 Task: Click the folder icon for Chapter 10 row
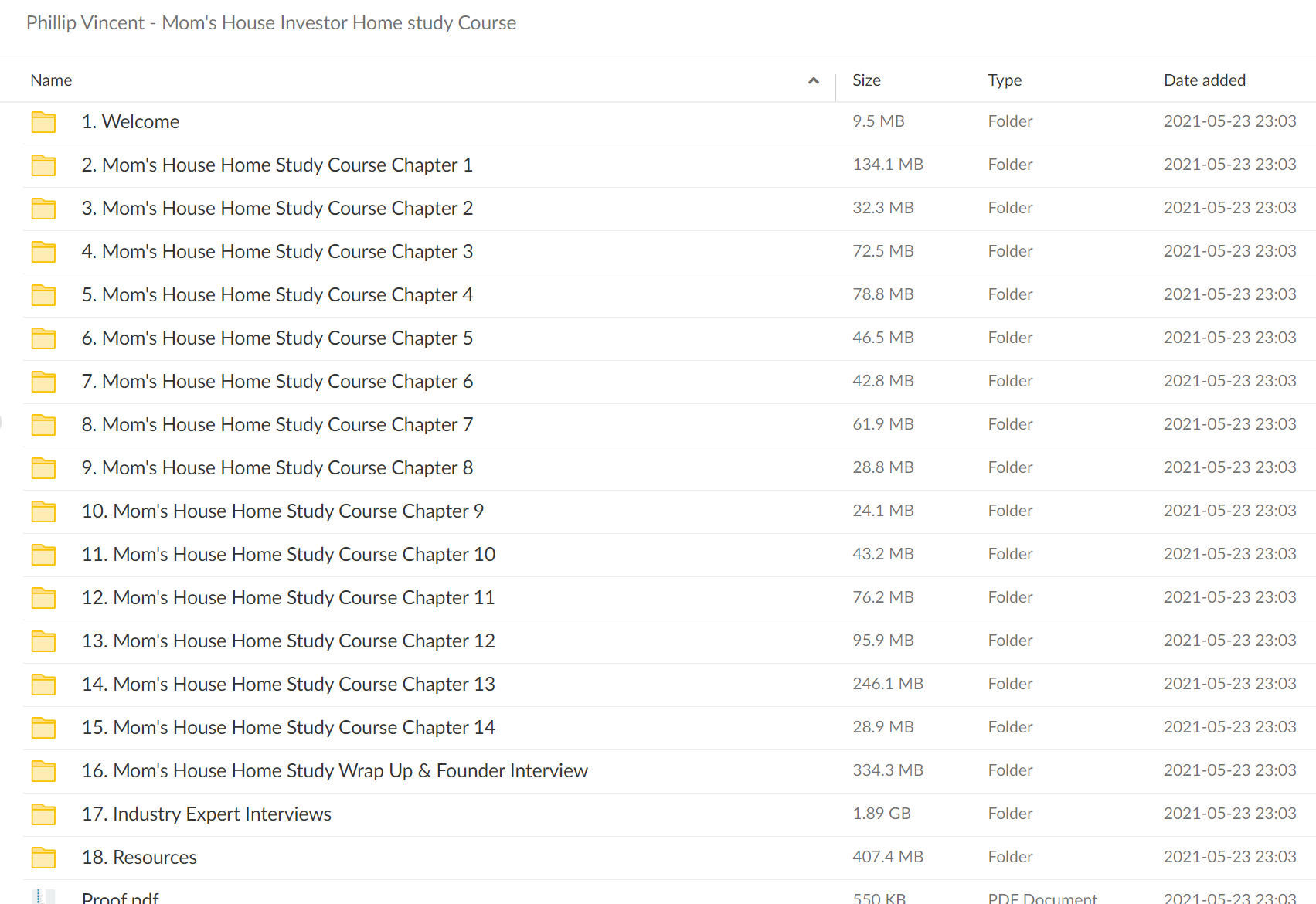[x=43, y=555]
